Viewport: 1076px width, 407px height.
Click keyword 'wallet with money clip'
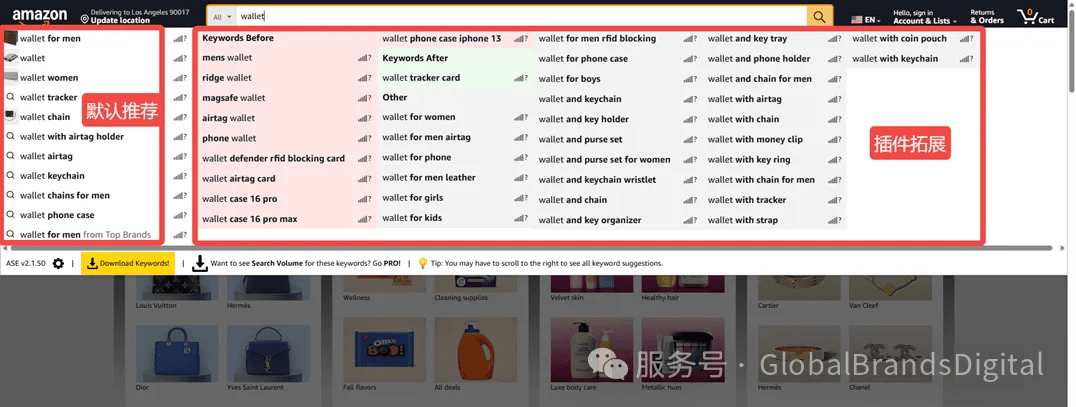[755, 139]
